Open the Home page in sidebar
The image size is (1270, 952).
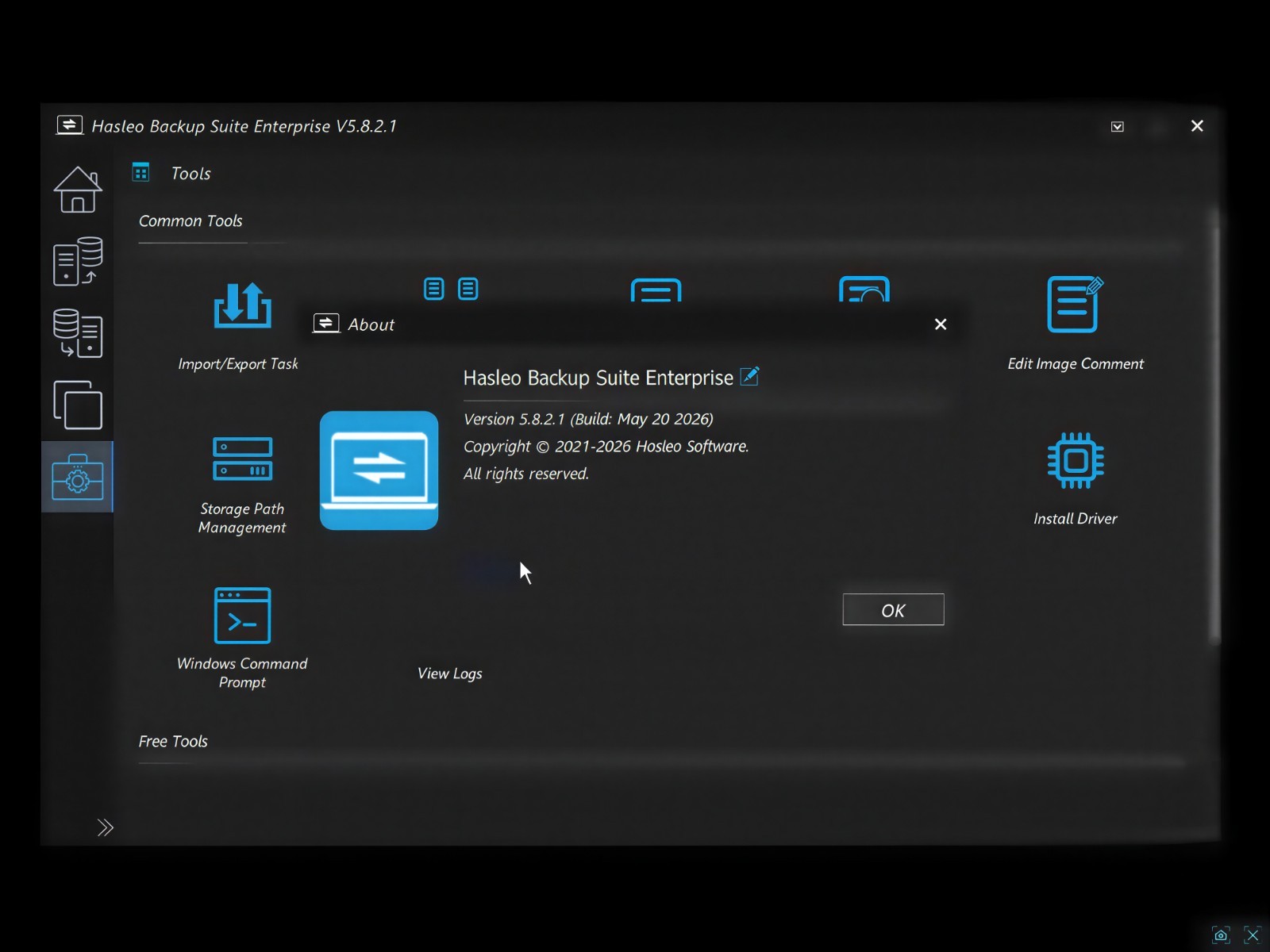(x=78, y=190)
